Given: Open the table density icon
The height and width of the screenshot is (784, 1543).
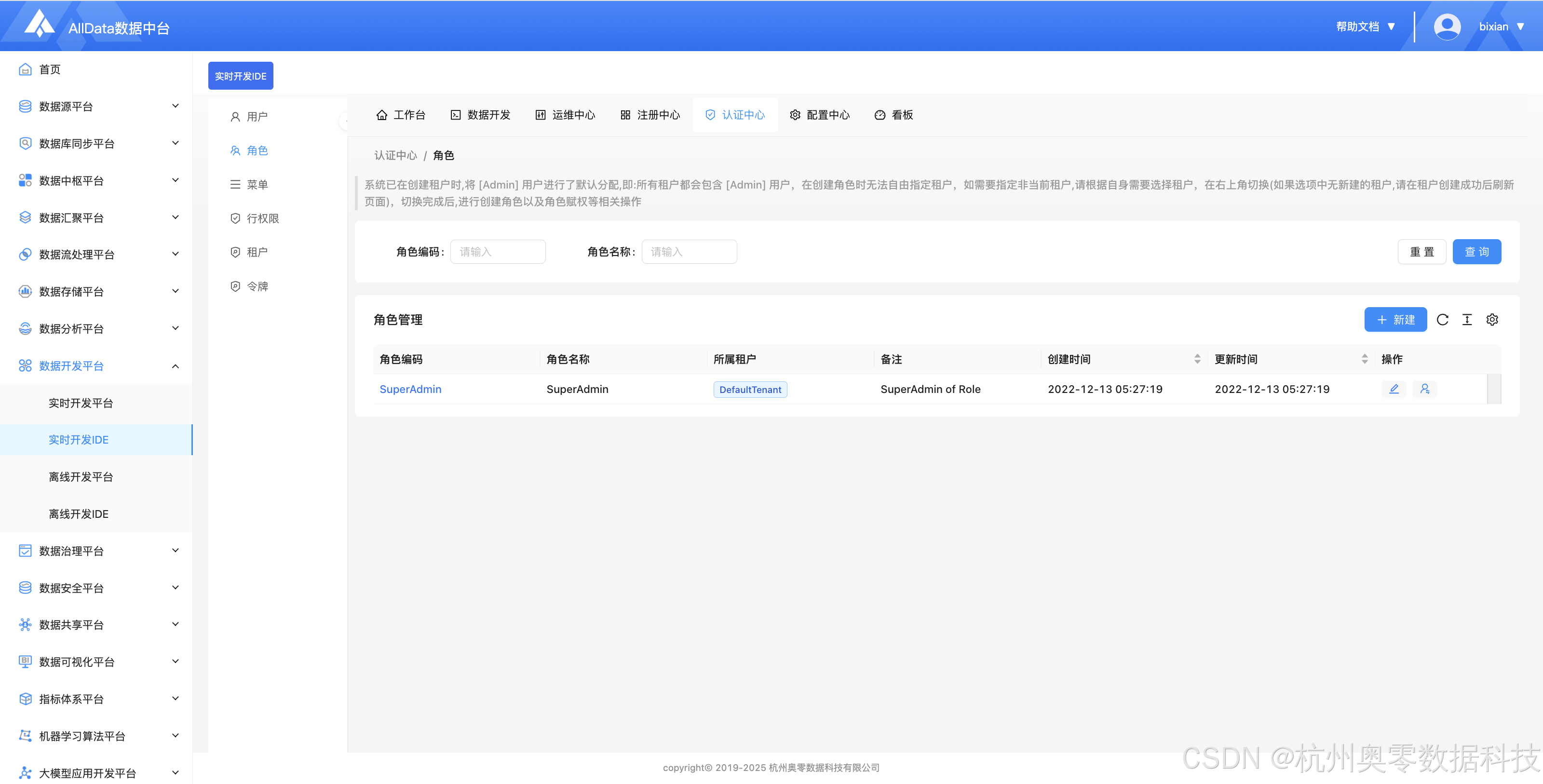Looking at the screenshot, I should tap(1467, 320).
